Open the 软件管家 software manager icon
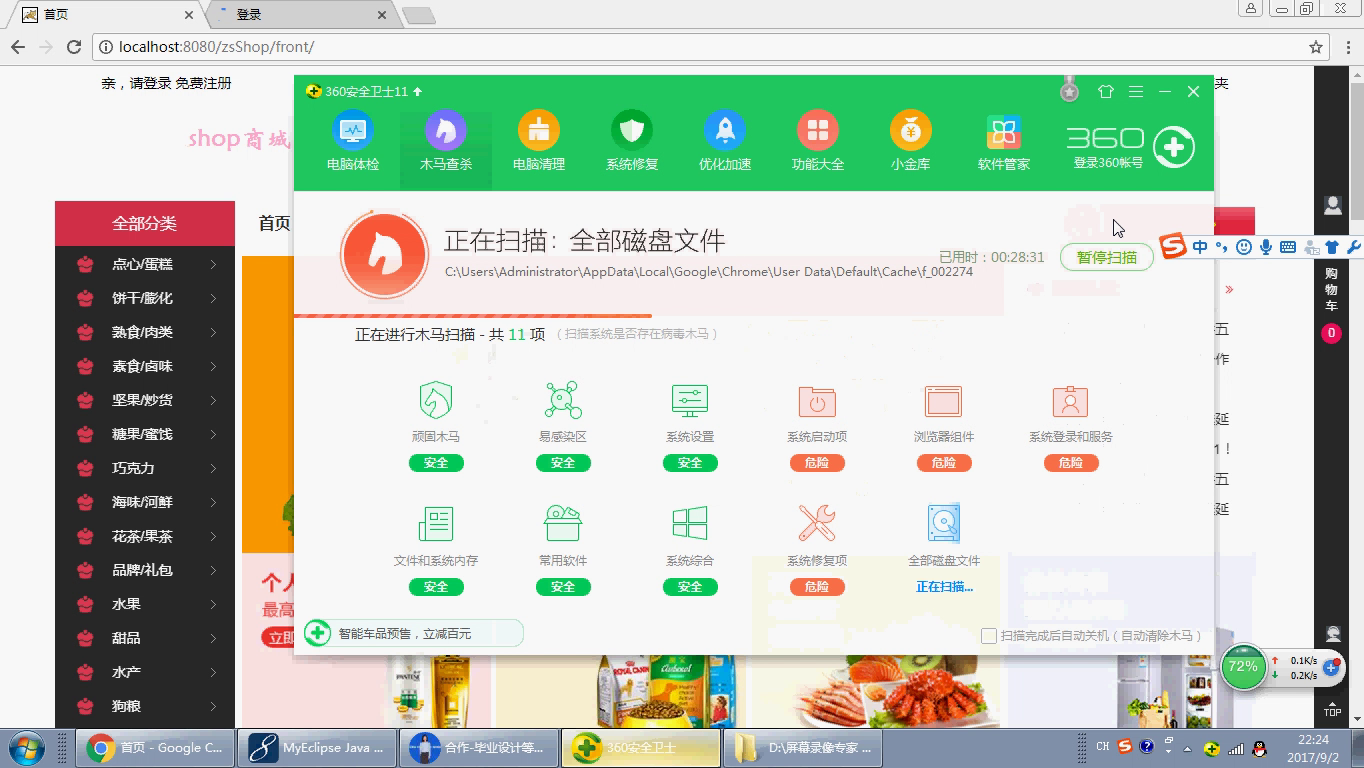1364x768 pixels. [1003, 131]
